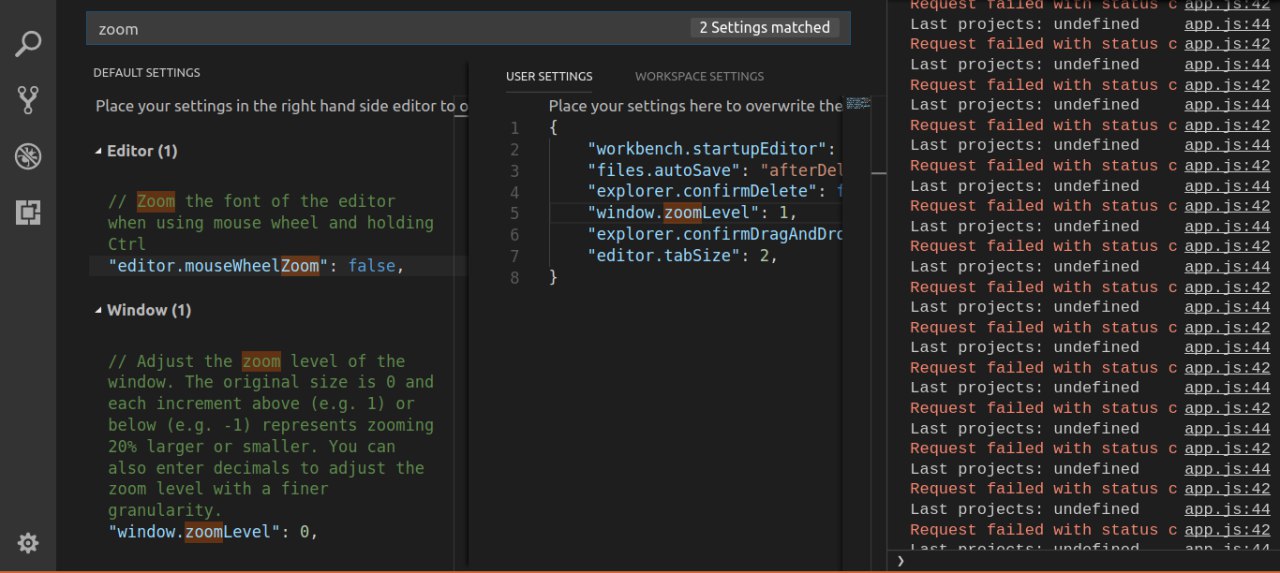Click the Default Settings header label

(x=147, y=72)
